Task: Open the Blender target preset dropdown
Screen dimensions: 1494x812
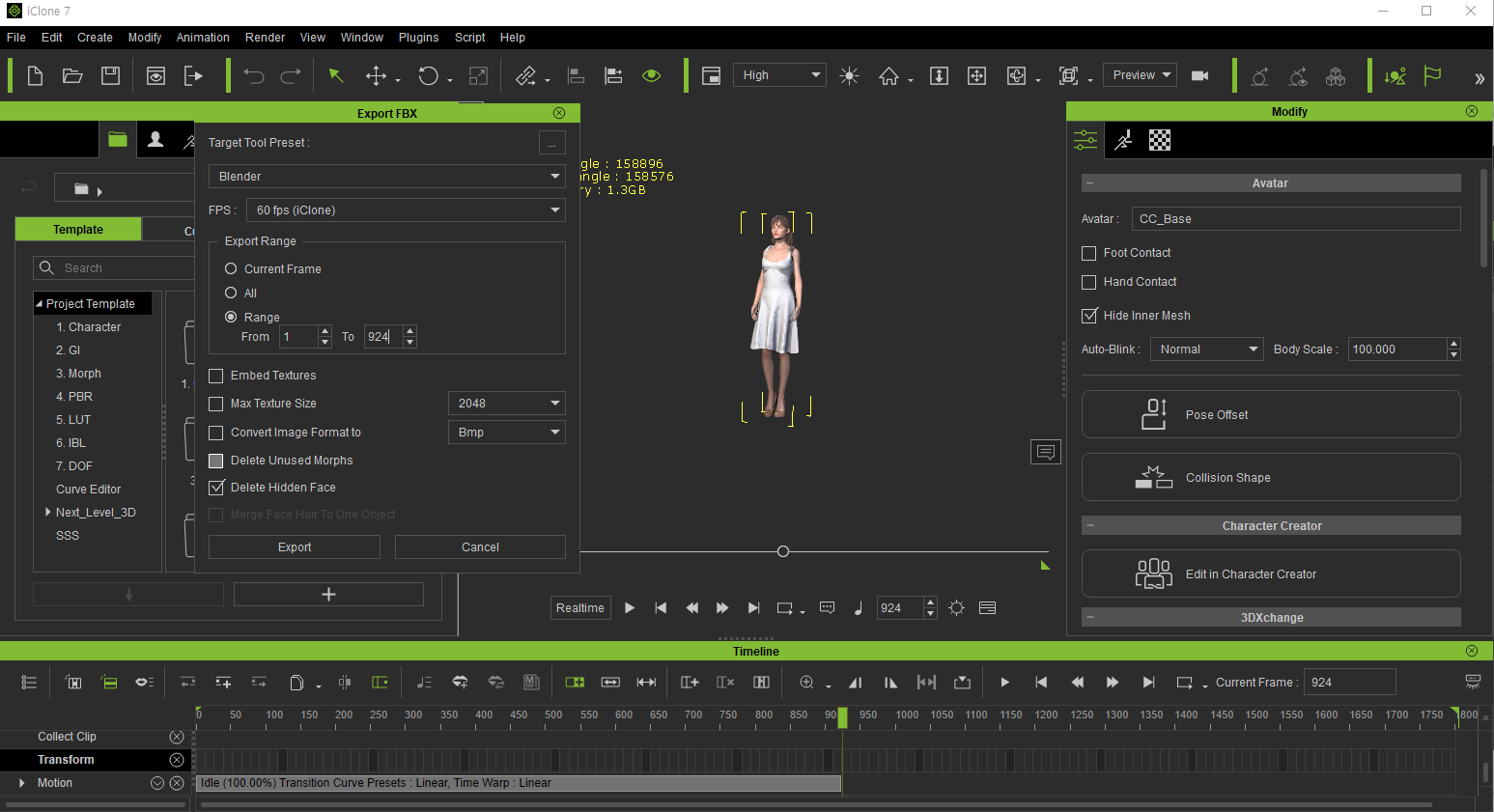Action: coord(387,177)
